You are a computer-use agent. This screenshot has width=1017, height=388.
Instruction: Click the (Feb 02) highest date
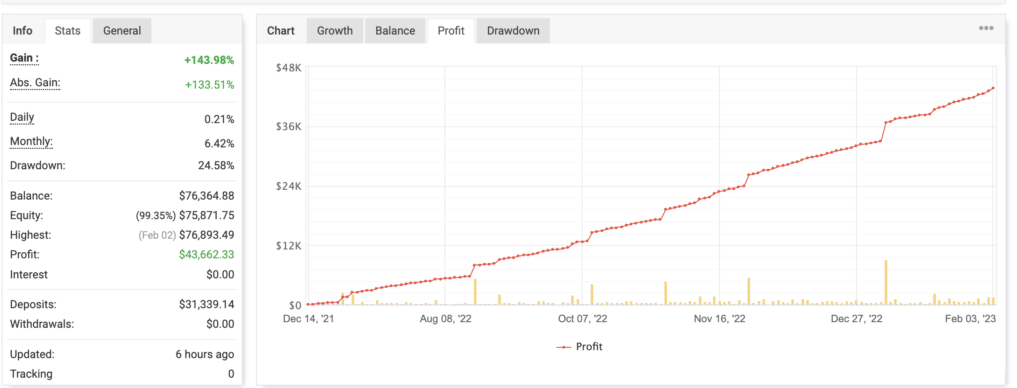pos(157,235)
